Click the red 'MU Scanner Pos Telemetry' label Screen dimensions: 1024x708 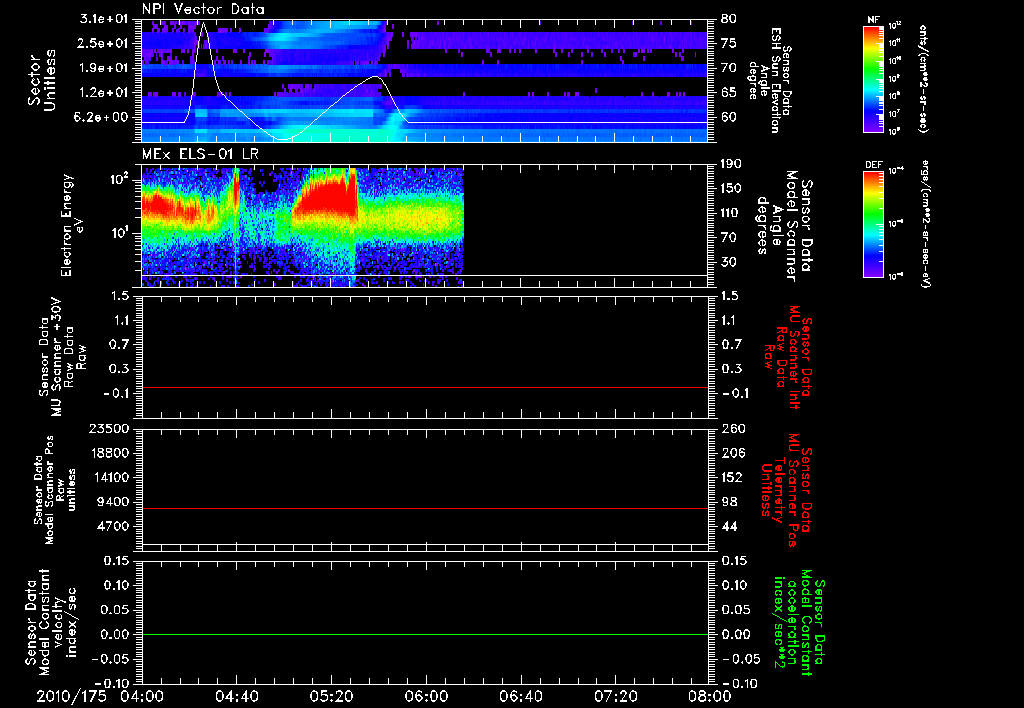(x=786, y=490)
